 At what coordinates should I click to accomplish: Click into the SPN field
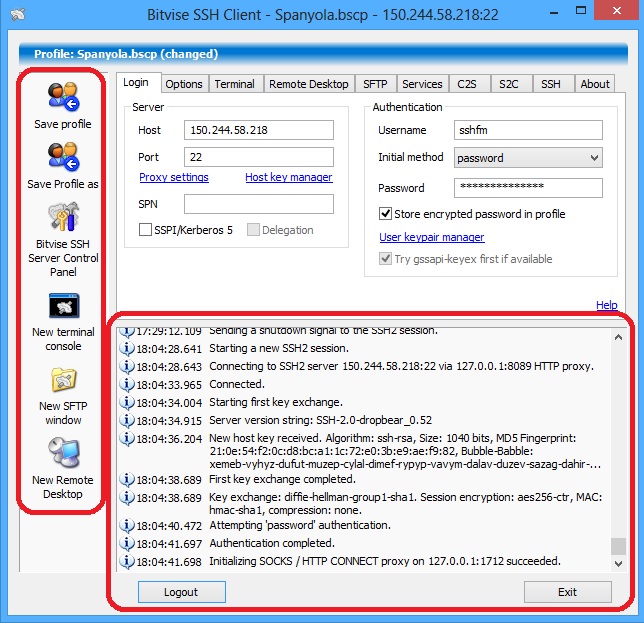(259, 204)
